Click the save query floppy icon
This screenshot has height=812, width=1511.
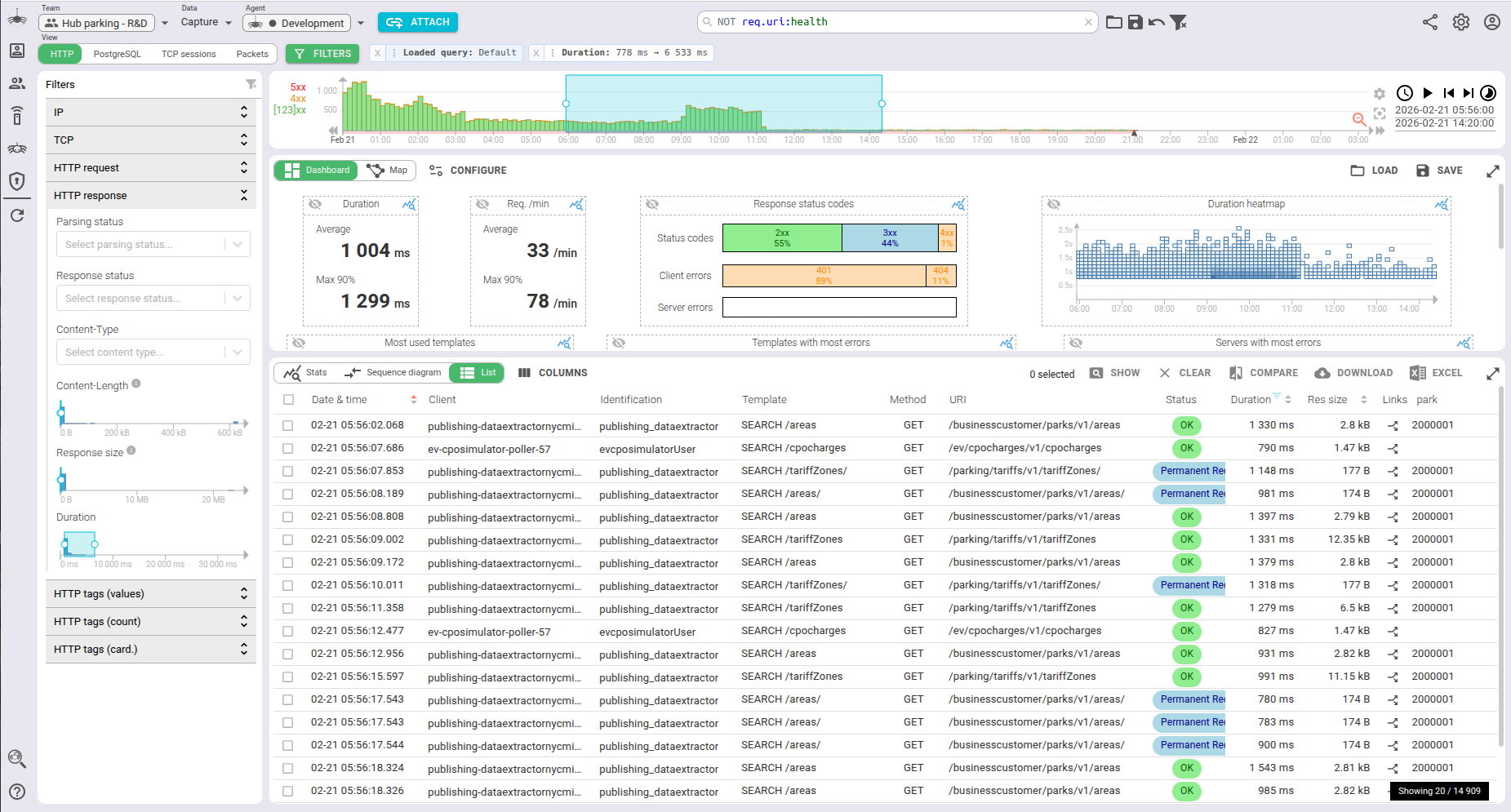(x=1135, y=23)
